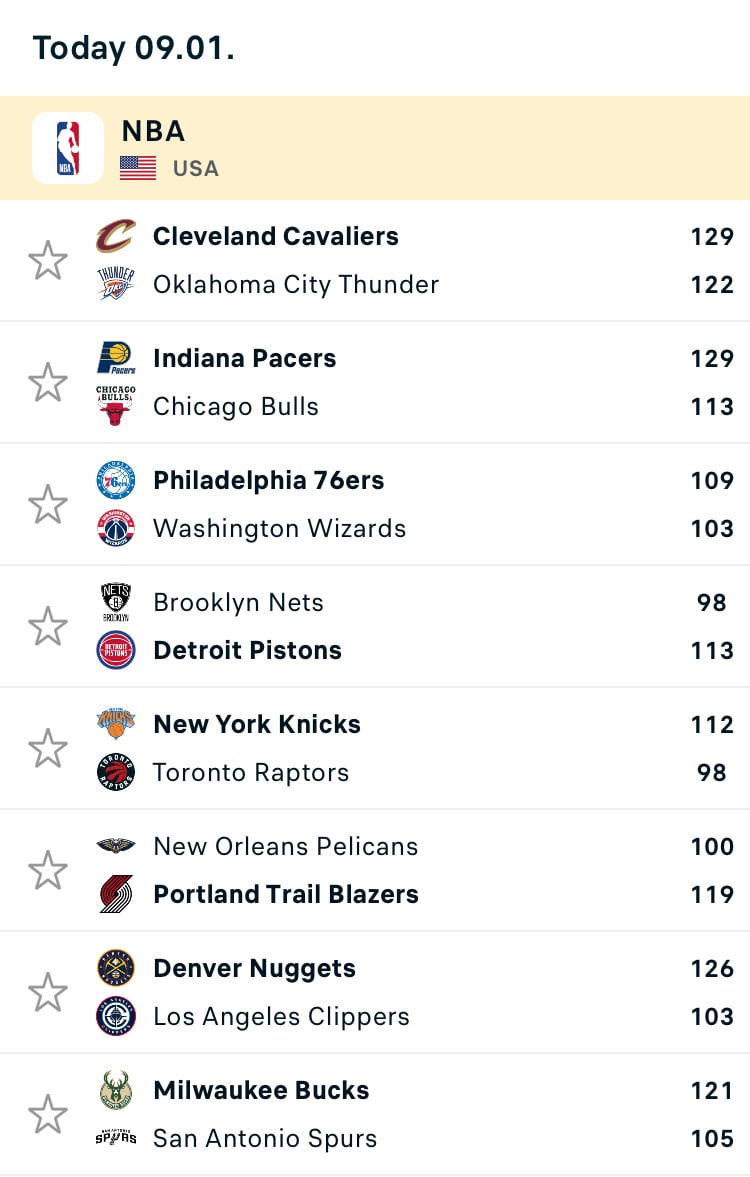Star the Pacers vs Bulls match
This screenshot has width=750, height=1177.
tap(48, 383)
